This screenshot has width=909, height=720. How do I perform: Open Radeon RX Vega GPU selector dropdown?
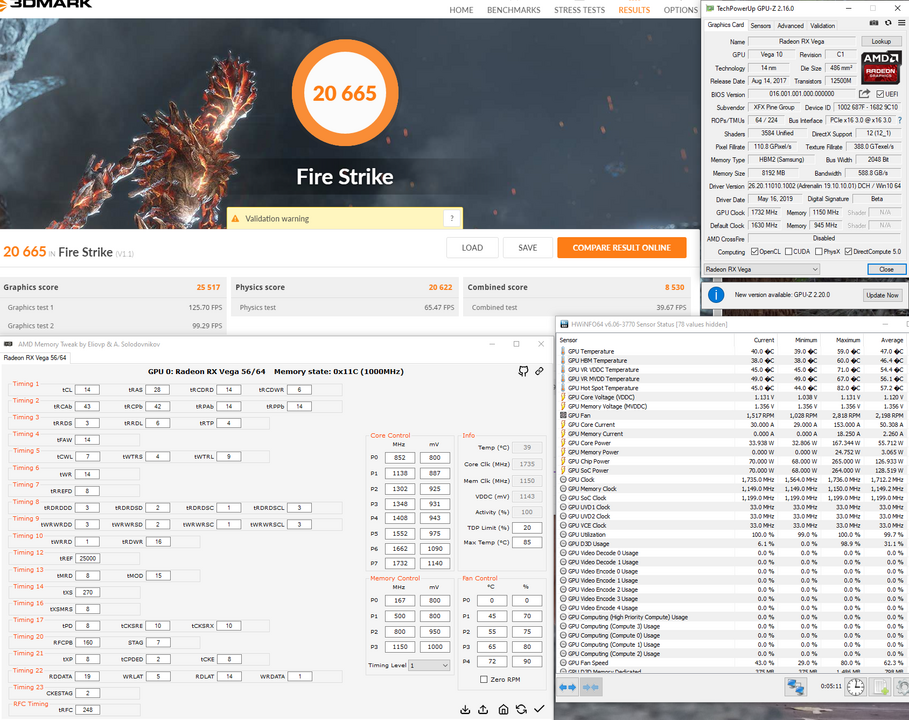pos(762,269)
